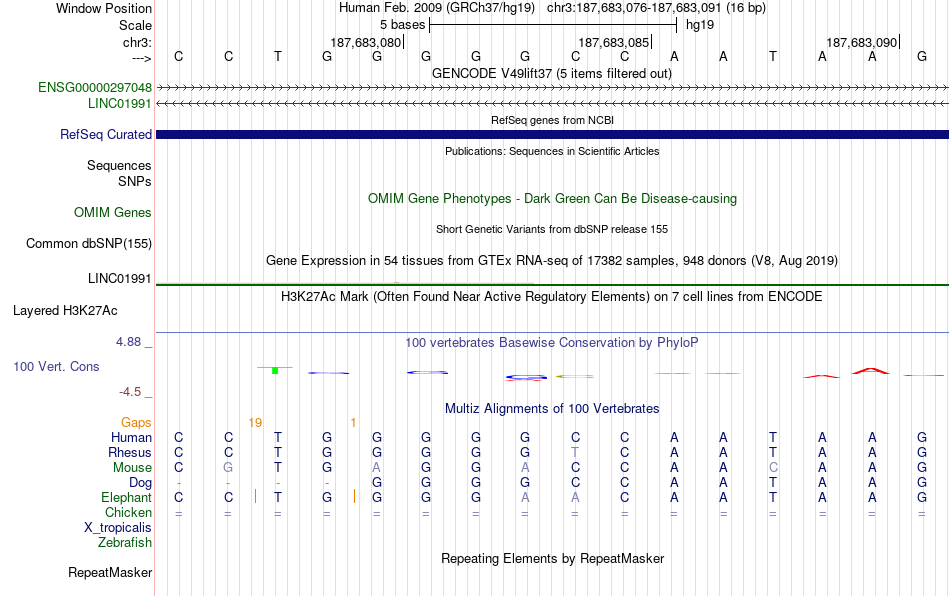
Task: Click the 4.88 upper scale value
Action: (128, 342)
